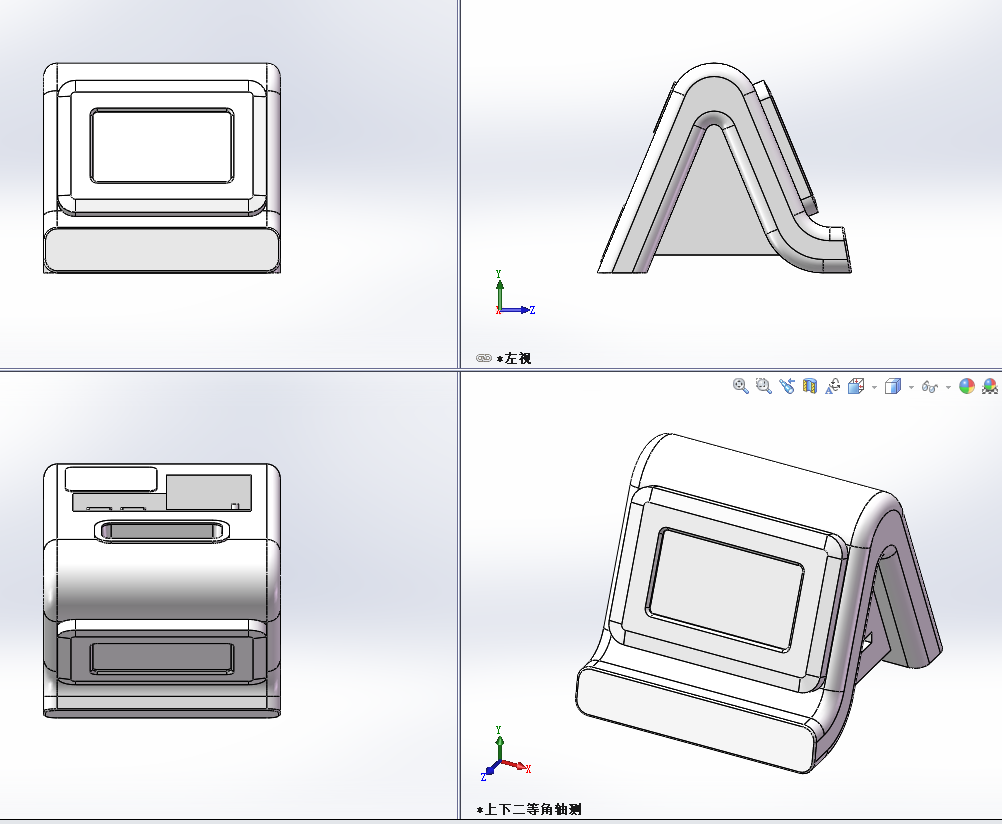Expand the Display Style dropdown arrow
This screenshot has height=824, width=1002.
(911, 387)
